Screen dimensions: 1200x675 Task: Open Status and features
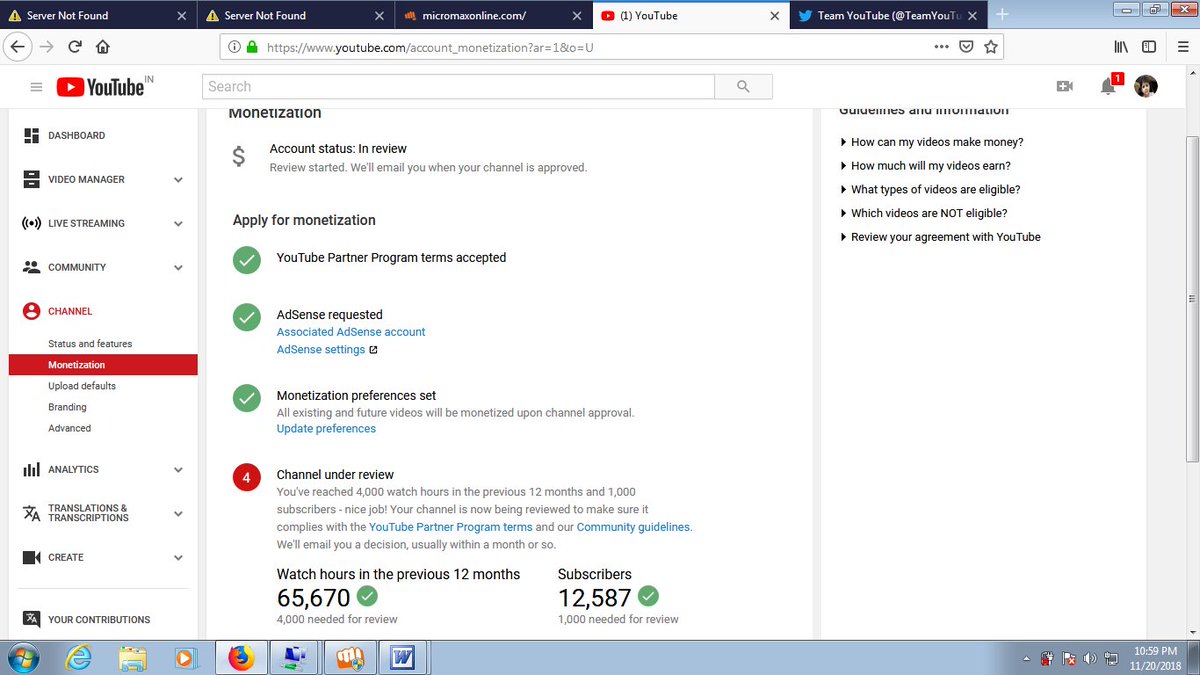90,344
